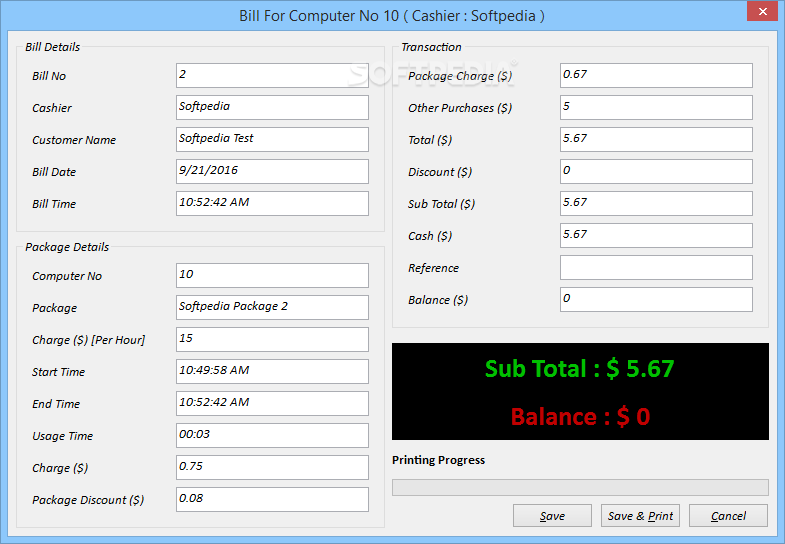
Task: Select the Sub Total ($) field
Action: tap(656, 204)
